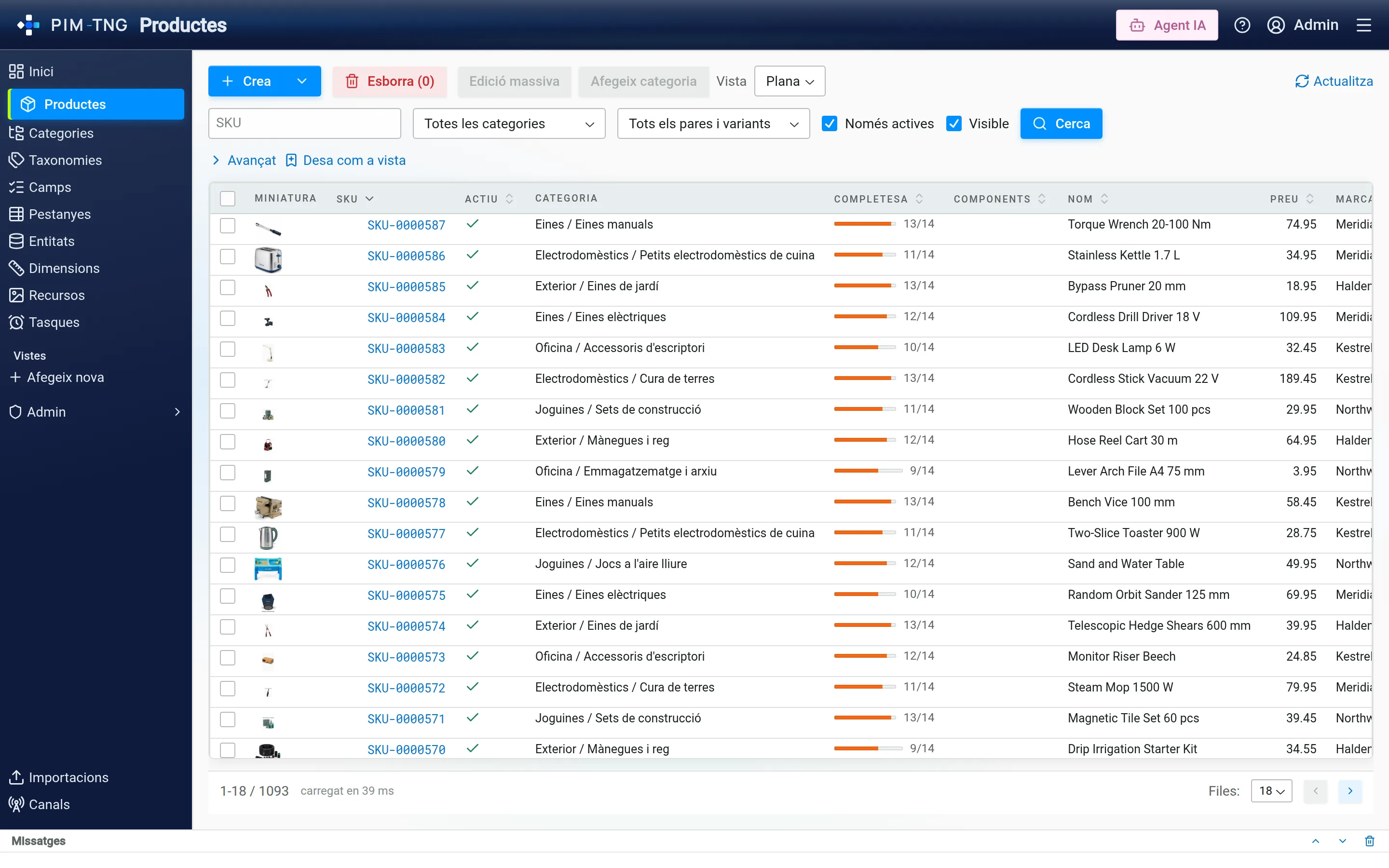Open Totes les categories dropdown
Viewport: 1389px width, 868px height.
pos(508,123)
